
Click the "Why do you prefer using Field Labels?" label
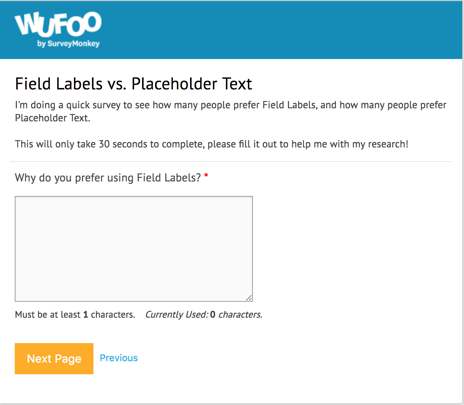108,178
